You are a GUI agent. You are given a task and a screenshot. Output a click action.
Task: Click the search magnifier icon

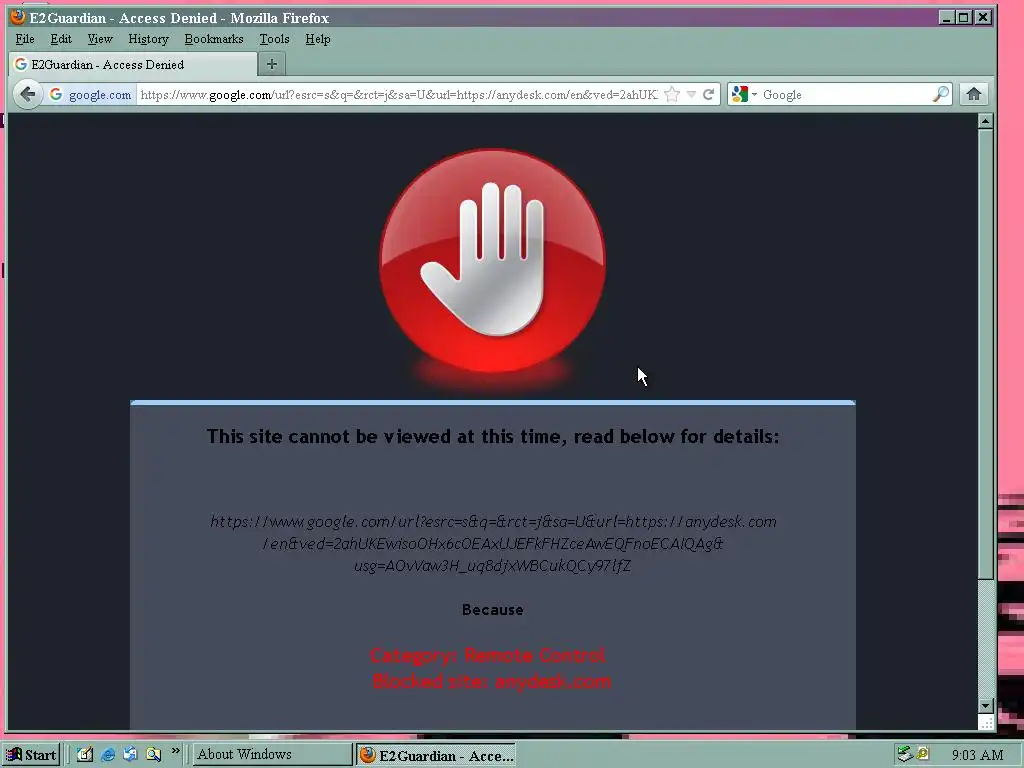940,95
